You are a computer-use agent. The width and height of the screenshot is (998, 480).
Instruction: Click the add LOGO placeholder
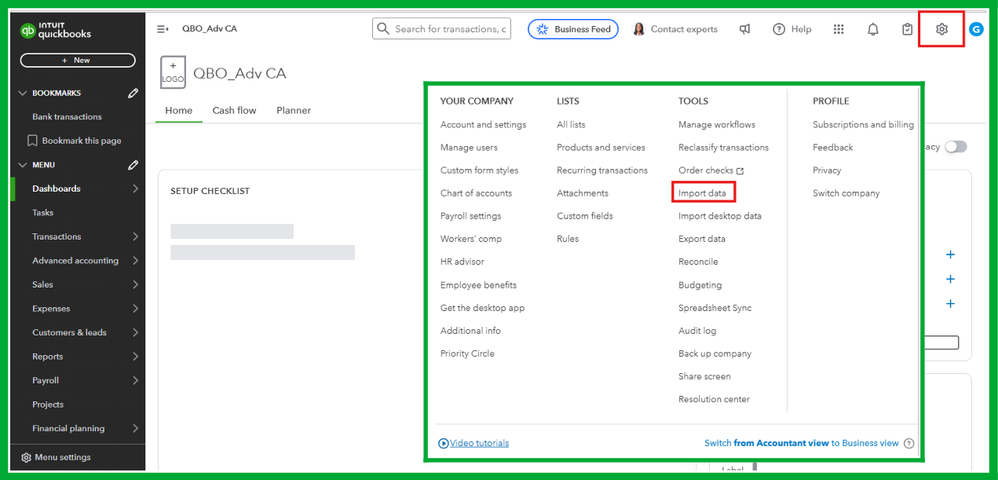[173, 72]
